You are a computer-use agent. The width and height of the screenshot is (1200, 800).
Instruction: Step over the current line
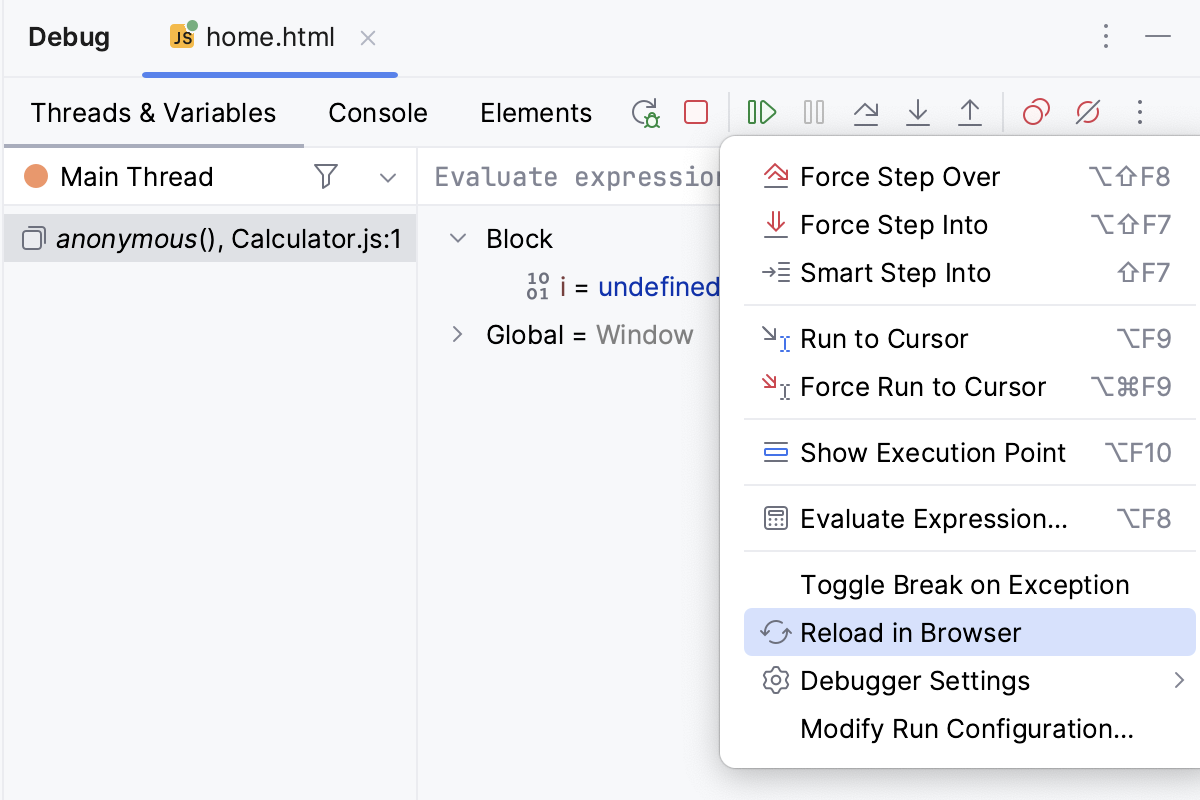(x=866, y=112)
